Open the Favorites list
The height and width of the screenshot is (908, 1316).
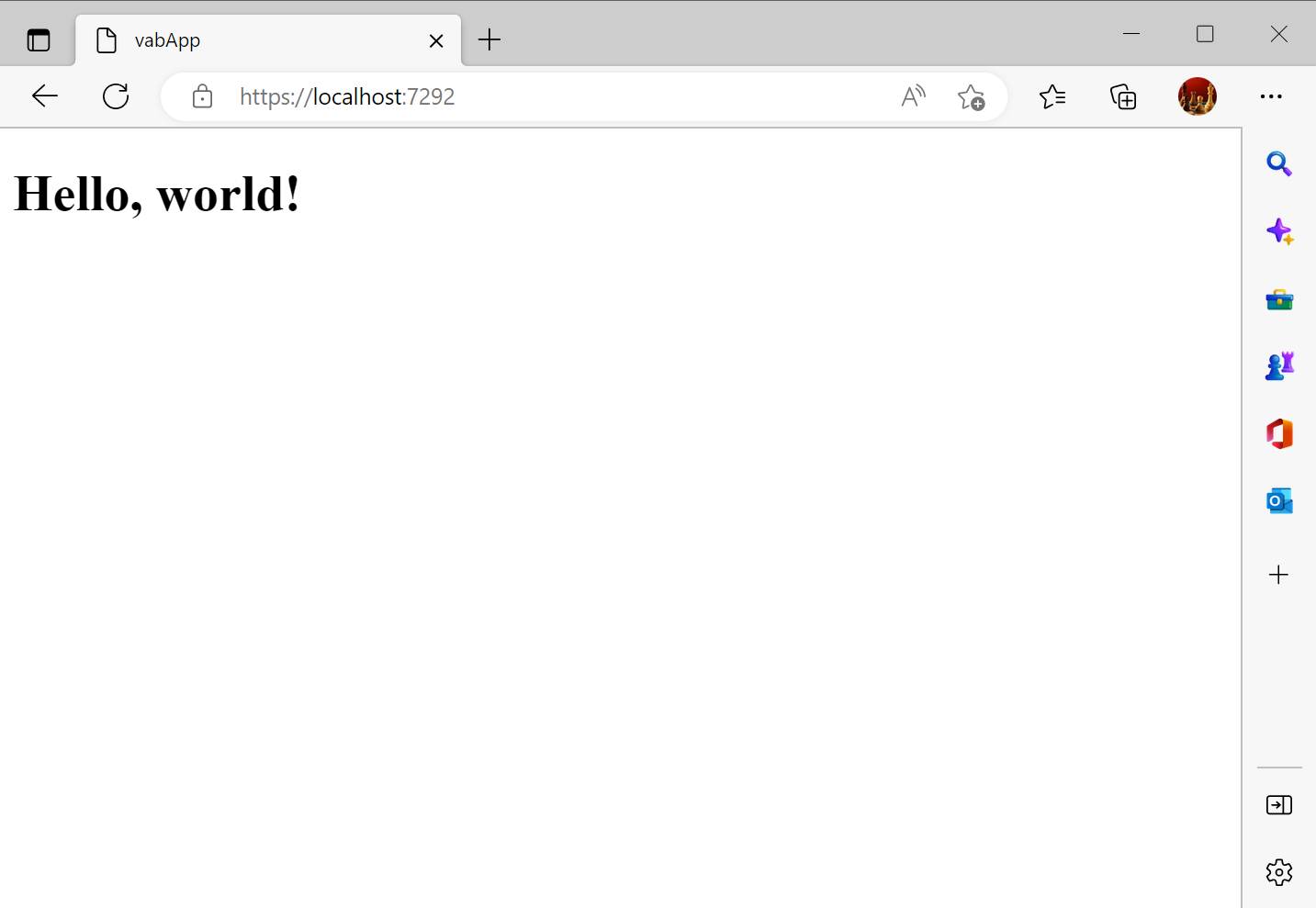[1052, 96]
